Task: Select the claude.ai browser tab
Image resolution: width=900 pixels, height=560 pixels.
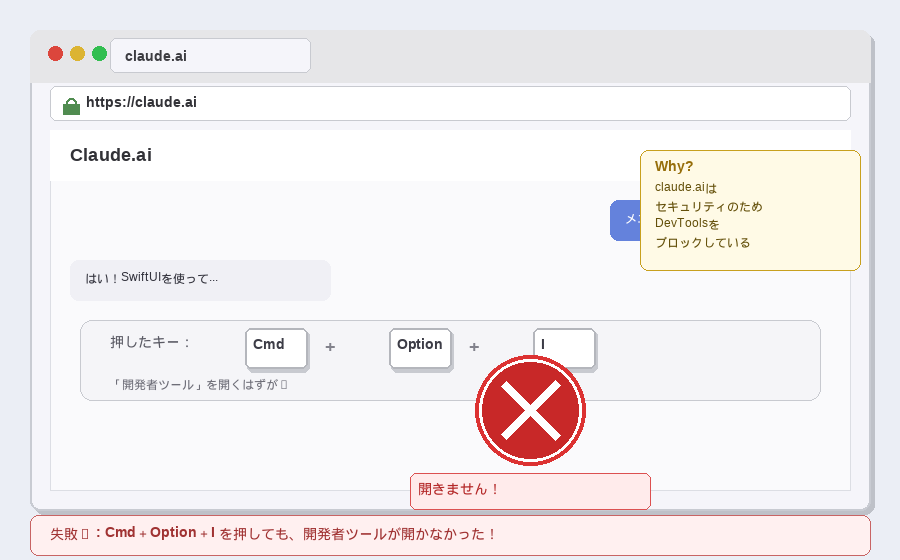Action: click(x=210, y=56)
